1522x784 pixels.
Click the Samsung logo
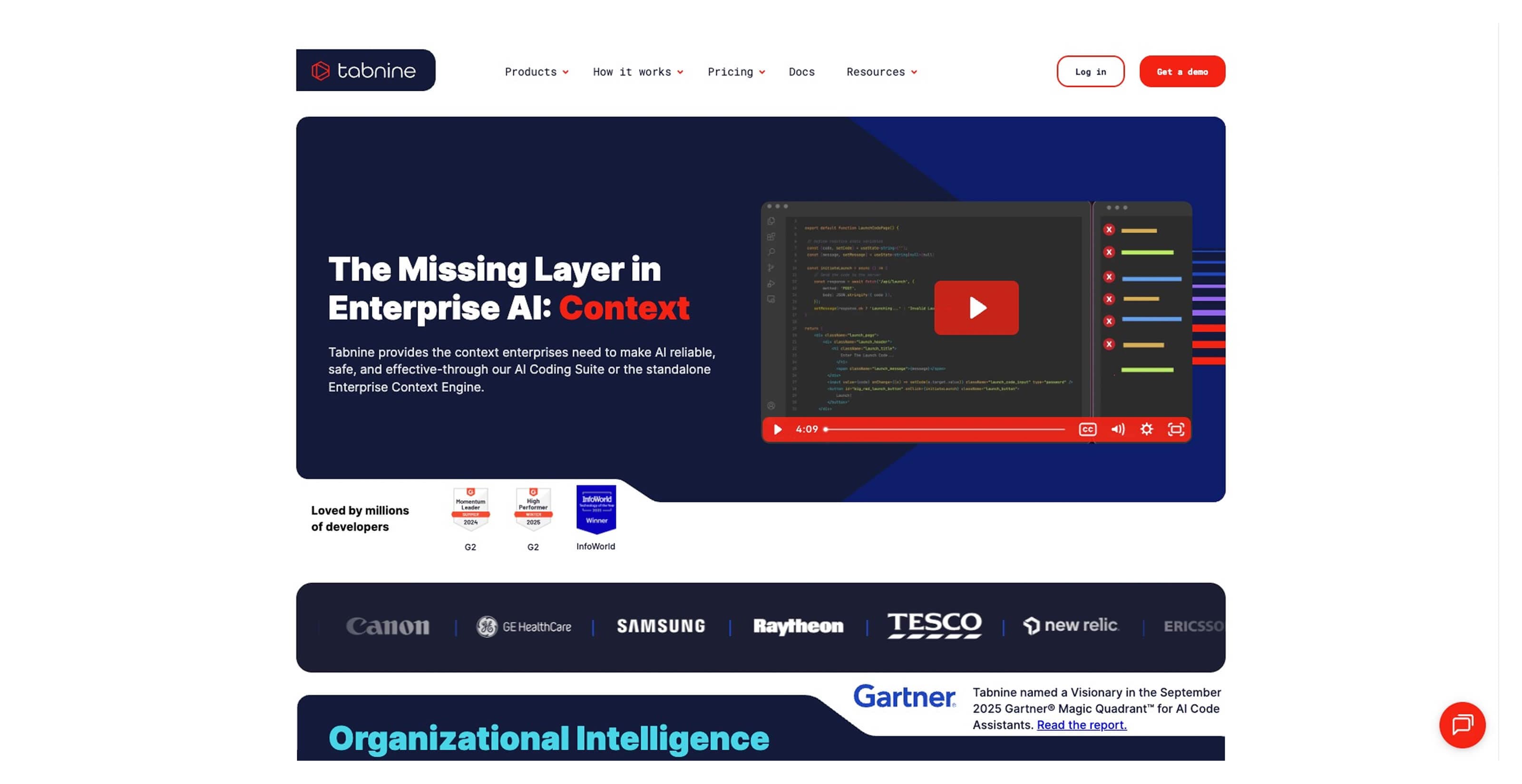tap(661, 626)
